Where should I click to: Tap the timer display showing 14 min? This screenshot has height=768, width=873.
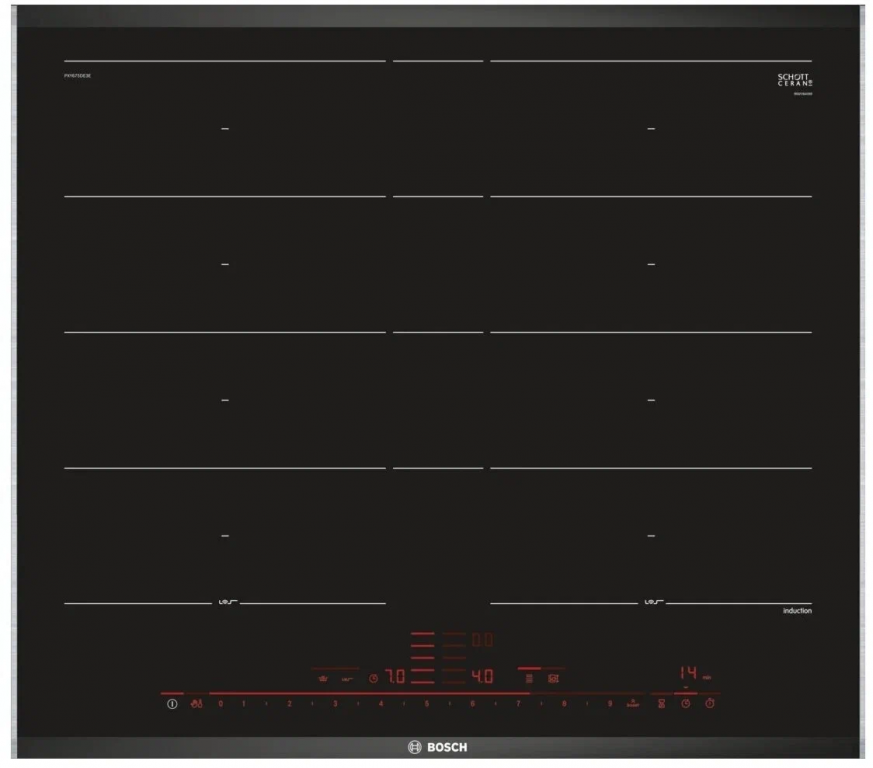[x=688, y=673]
